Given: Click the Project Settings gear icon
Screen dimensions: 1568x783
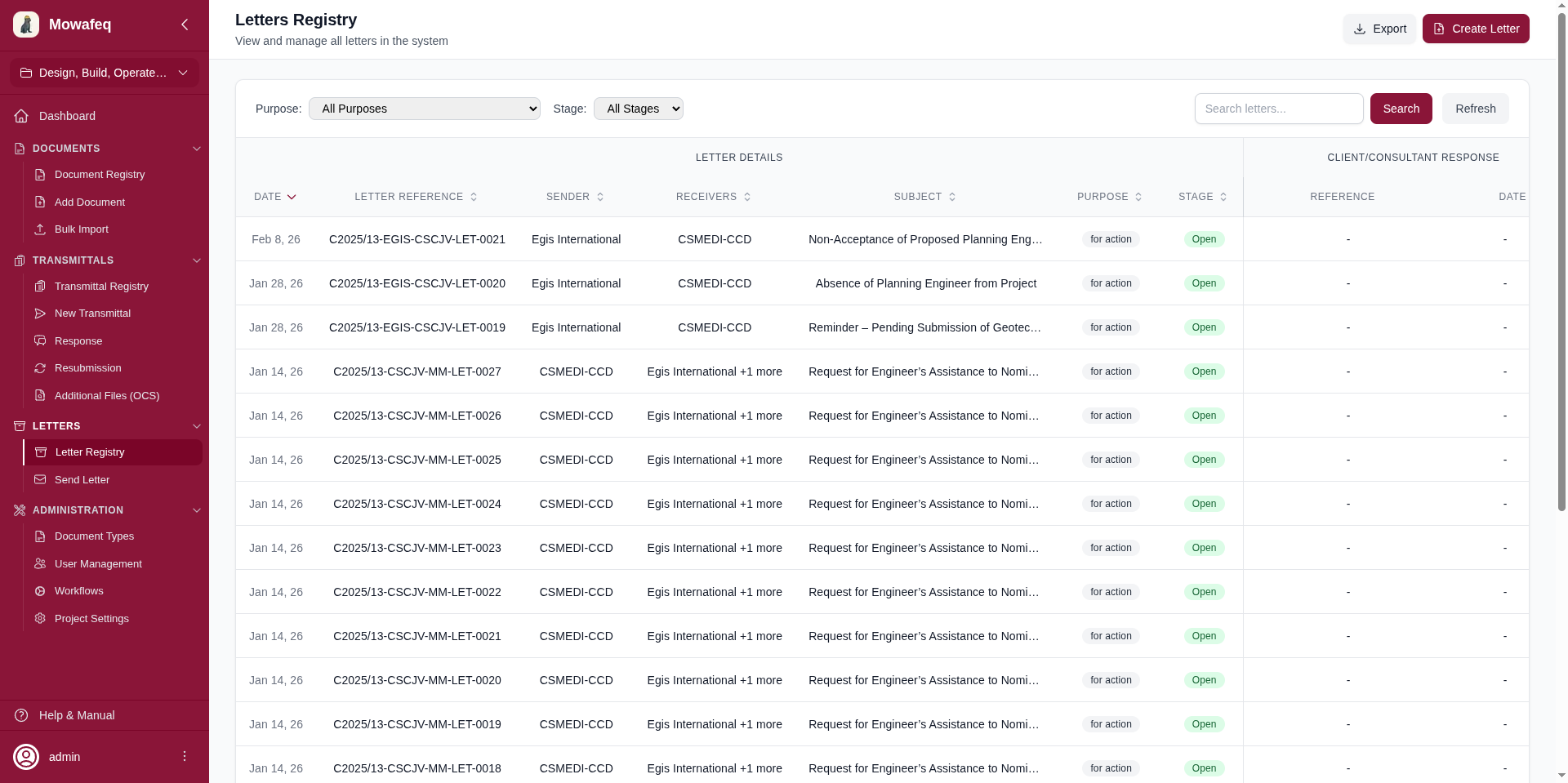Looking at the screenshot, I should pyautogui.click(x=40, y=619).
